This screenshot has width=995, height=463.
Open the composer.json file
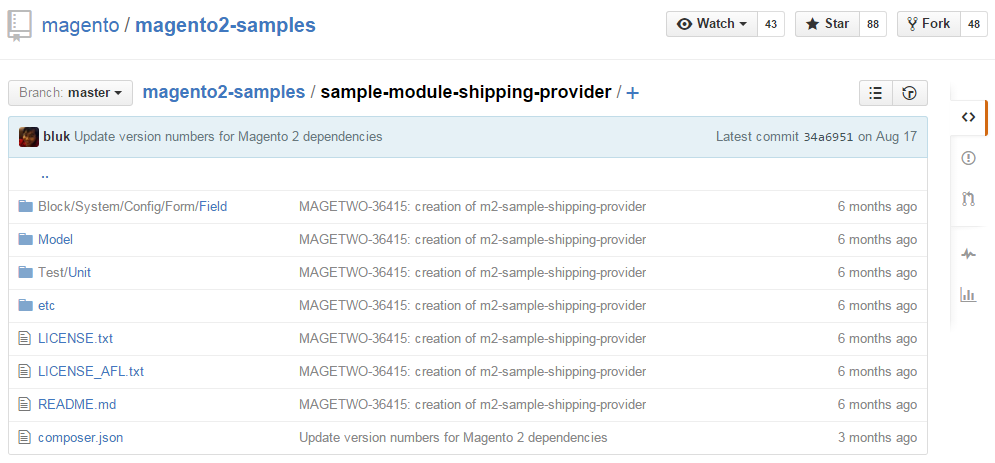80,438
